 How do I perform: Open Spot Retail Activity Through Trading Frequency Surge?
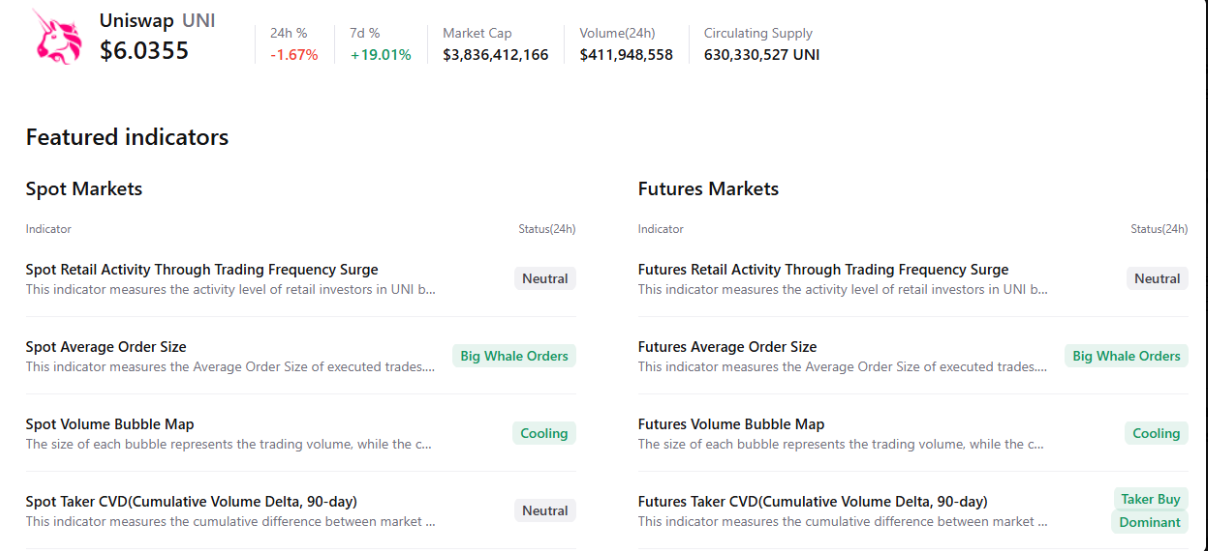202,270
